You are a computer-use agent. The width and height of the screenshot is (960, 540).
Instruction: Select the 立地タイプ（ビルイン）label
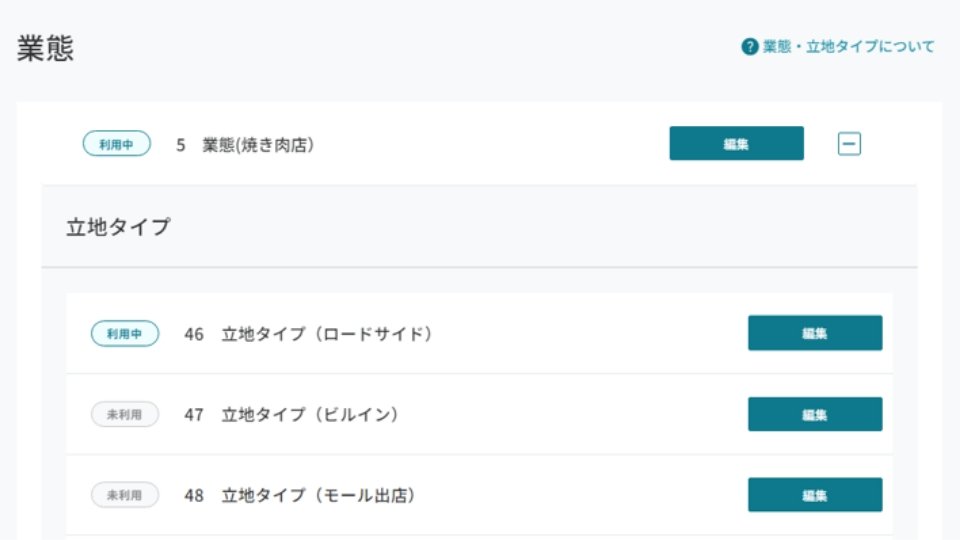(x=310, y=414)
